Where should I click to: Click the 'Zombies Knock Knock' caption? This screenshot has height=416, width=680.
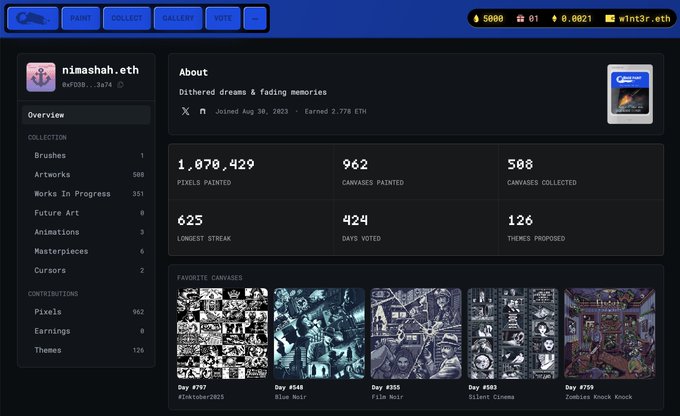[x=598, y=397]
